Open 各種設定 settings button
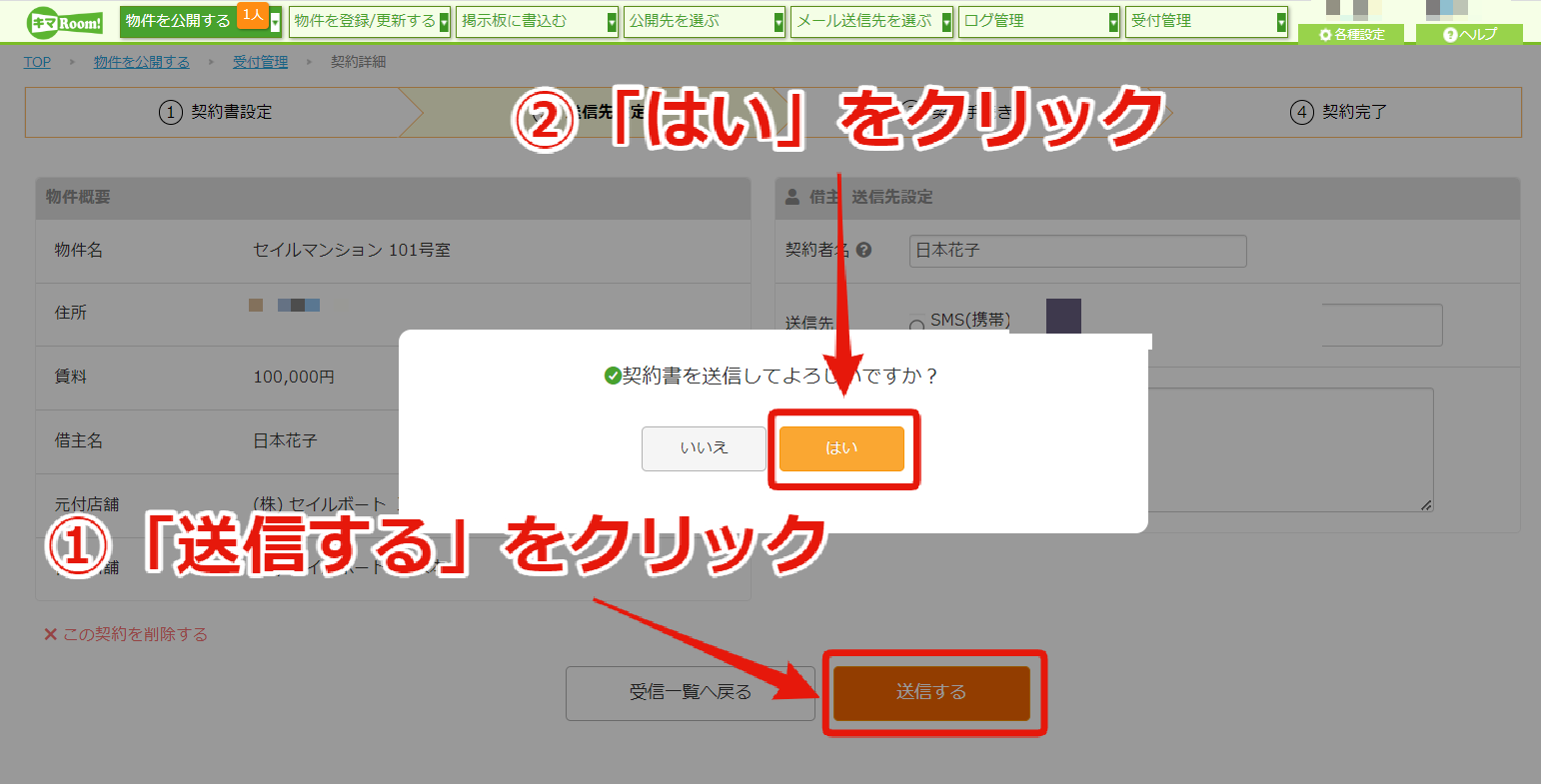This screenshot has height=784, width=1541. pyautogui.click(x=1351, y=34)
